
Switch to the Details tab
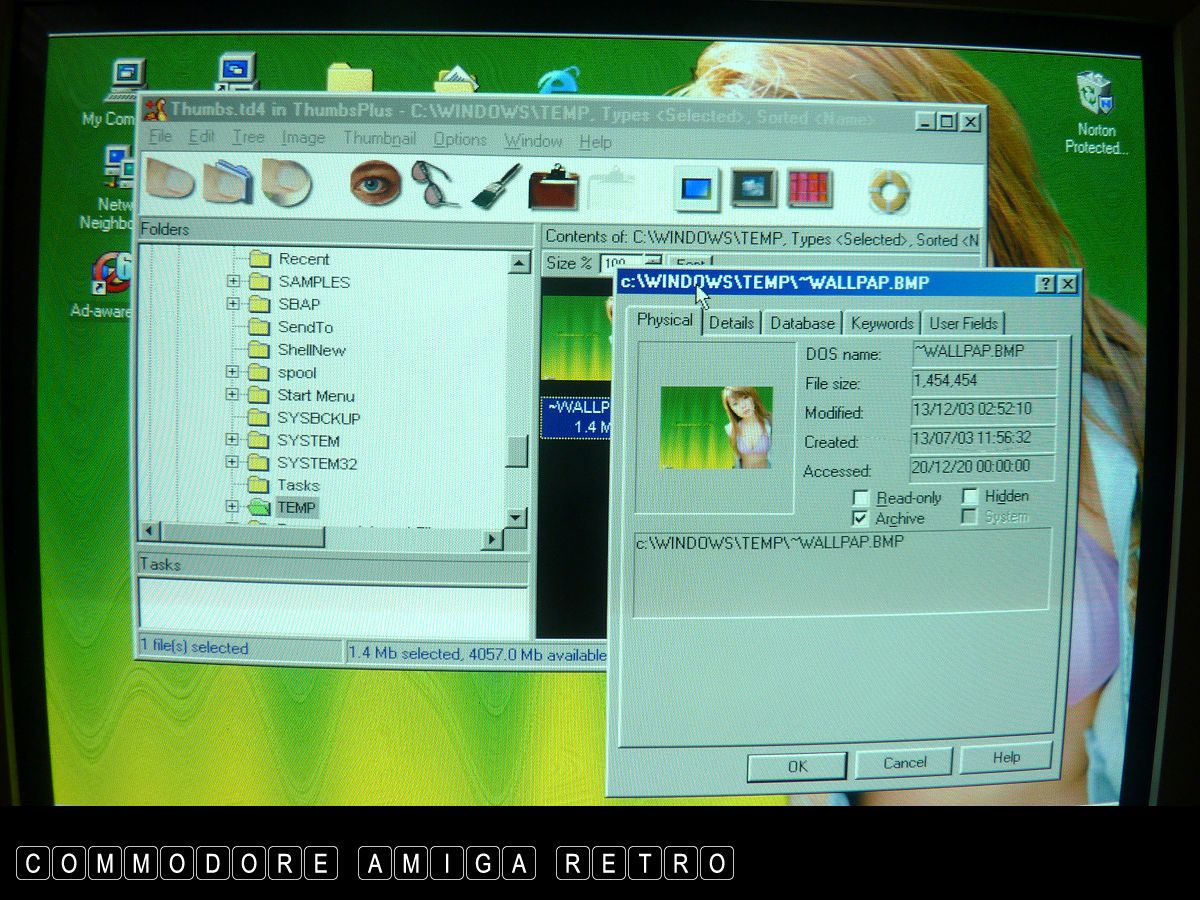point(731,323)
